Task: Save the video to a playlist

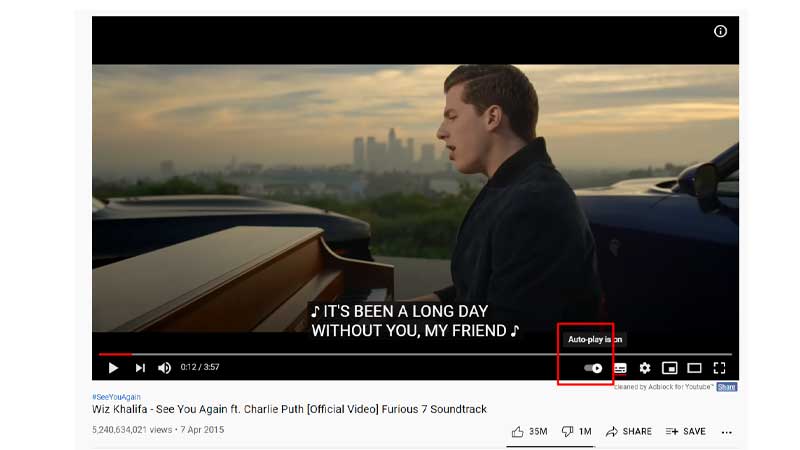Action: pyautogui.click(x=686, y=432)
